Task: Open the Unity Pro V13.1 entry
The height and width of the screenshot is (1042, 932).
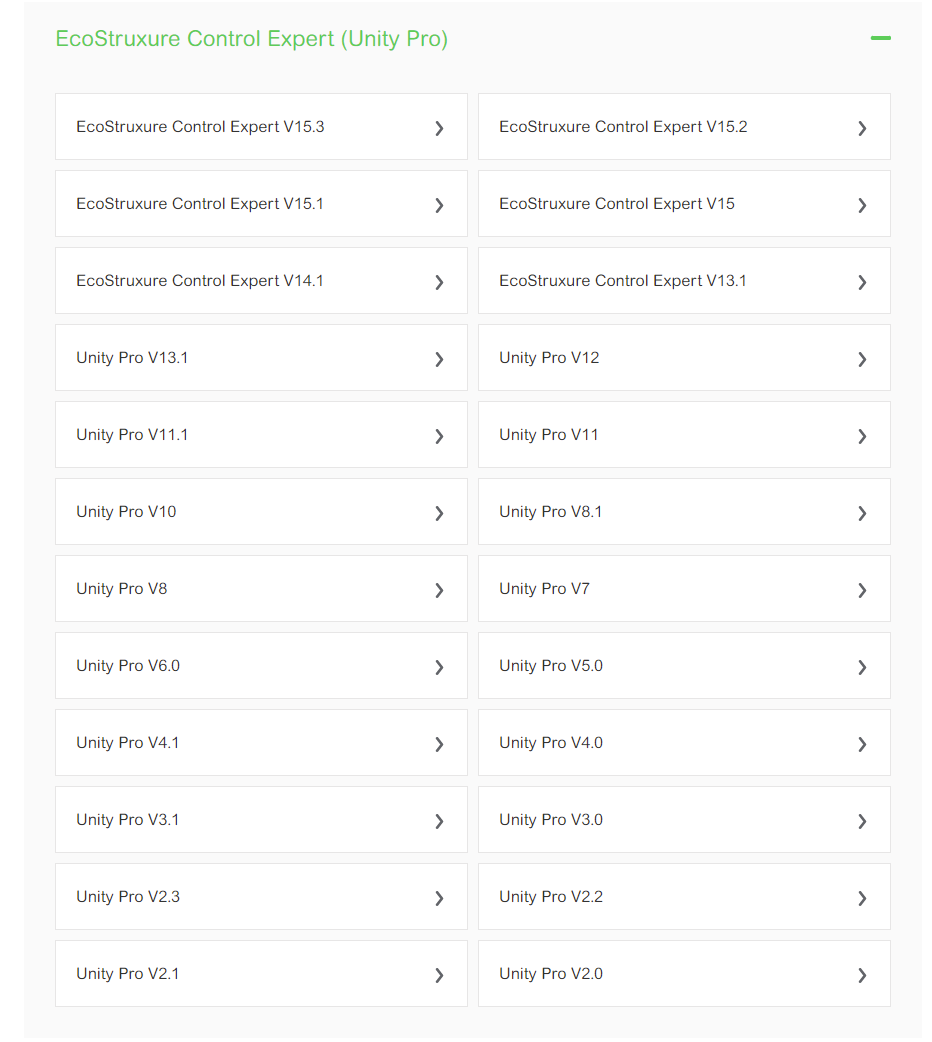Action: (132, 358)
